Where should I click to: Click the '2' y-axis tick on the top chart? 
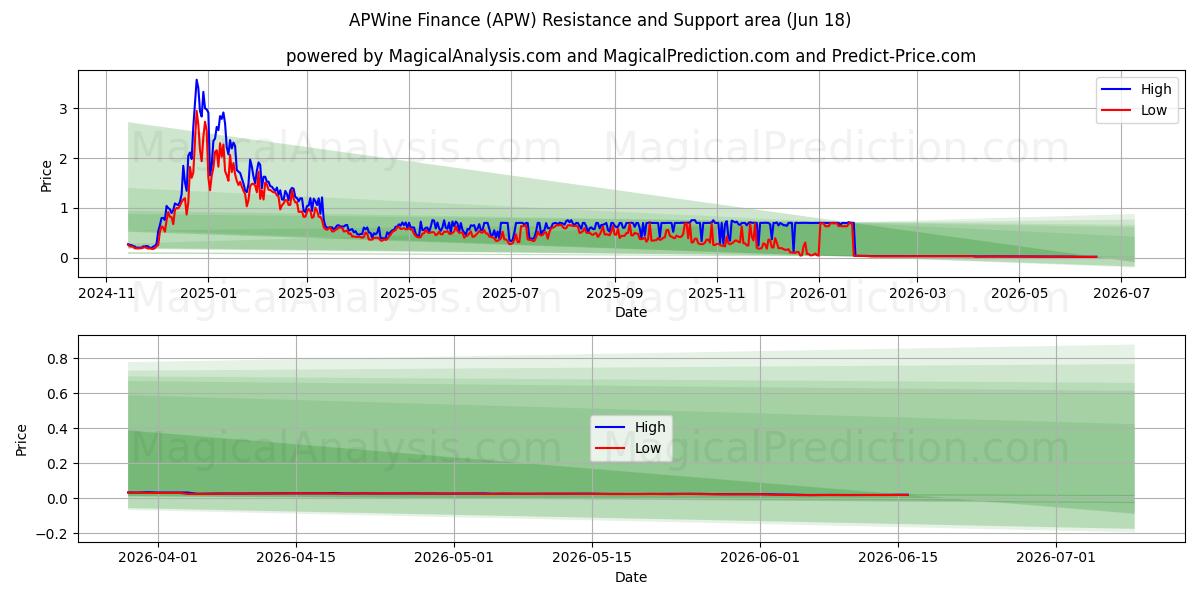click(x=63, y=158)
